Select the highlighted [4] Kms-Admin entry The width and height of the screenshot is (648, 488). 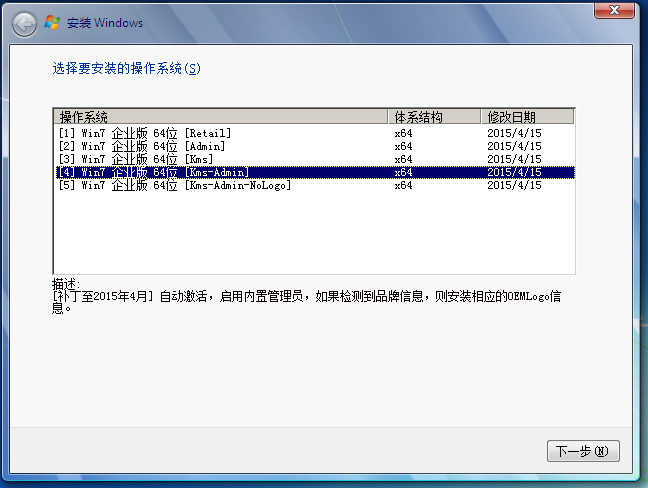tap(153, 172)
